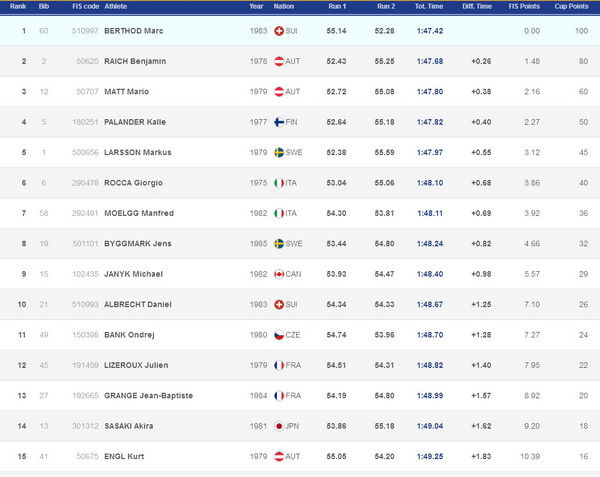
Task: Click the Swiss flag icon beside BERTHOD Marc
Action: tap(279, 31)
